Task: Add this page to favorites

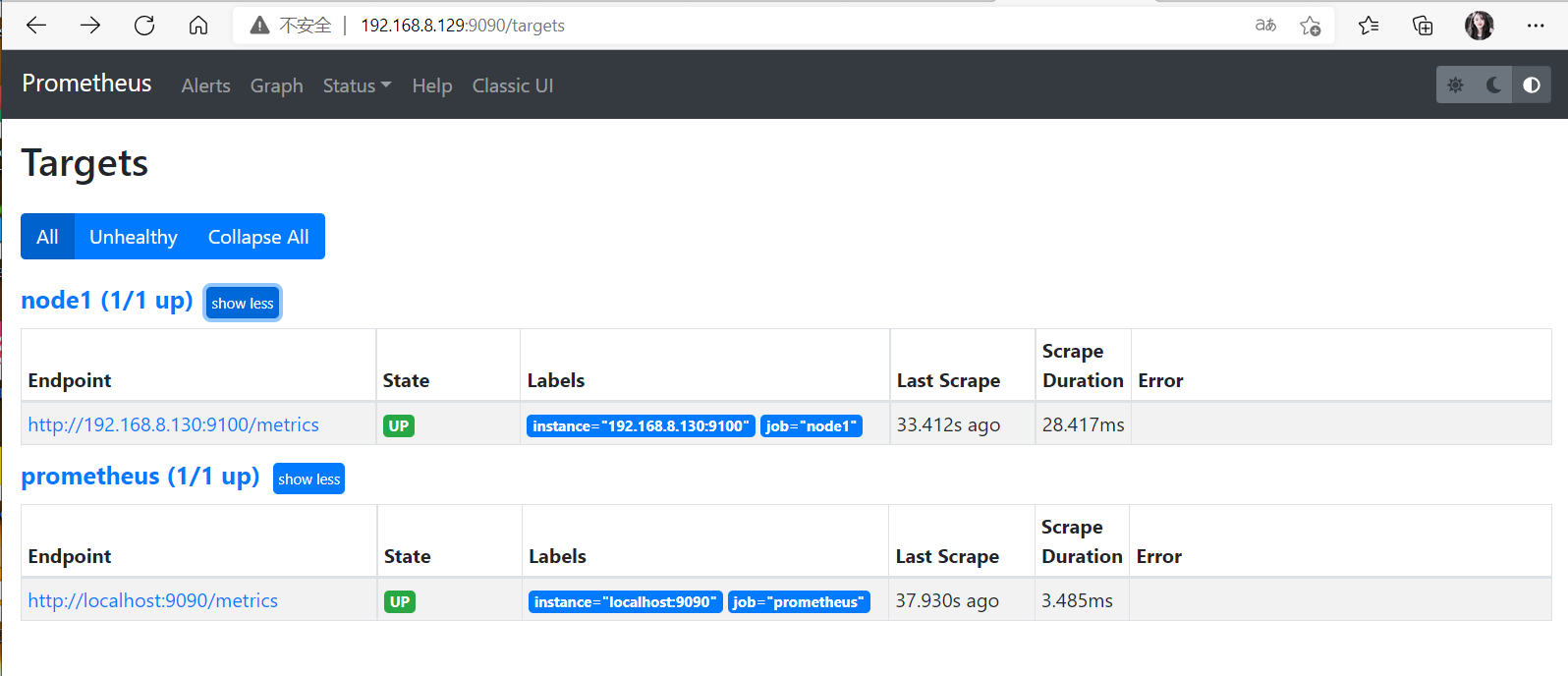Action: point(1311,26)
